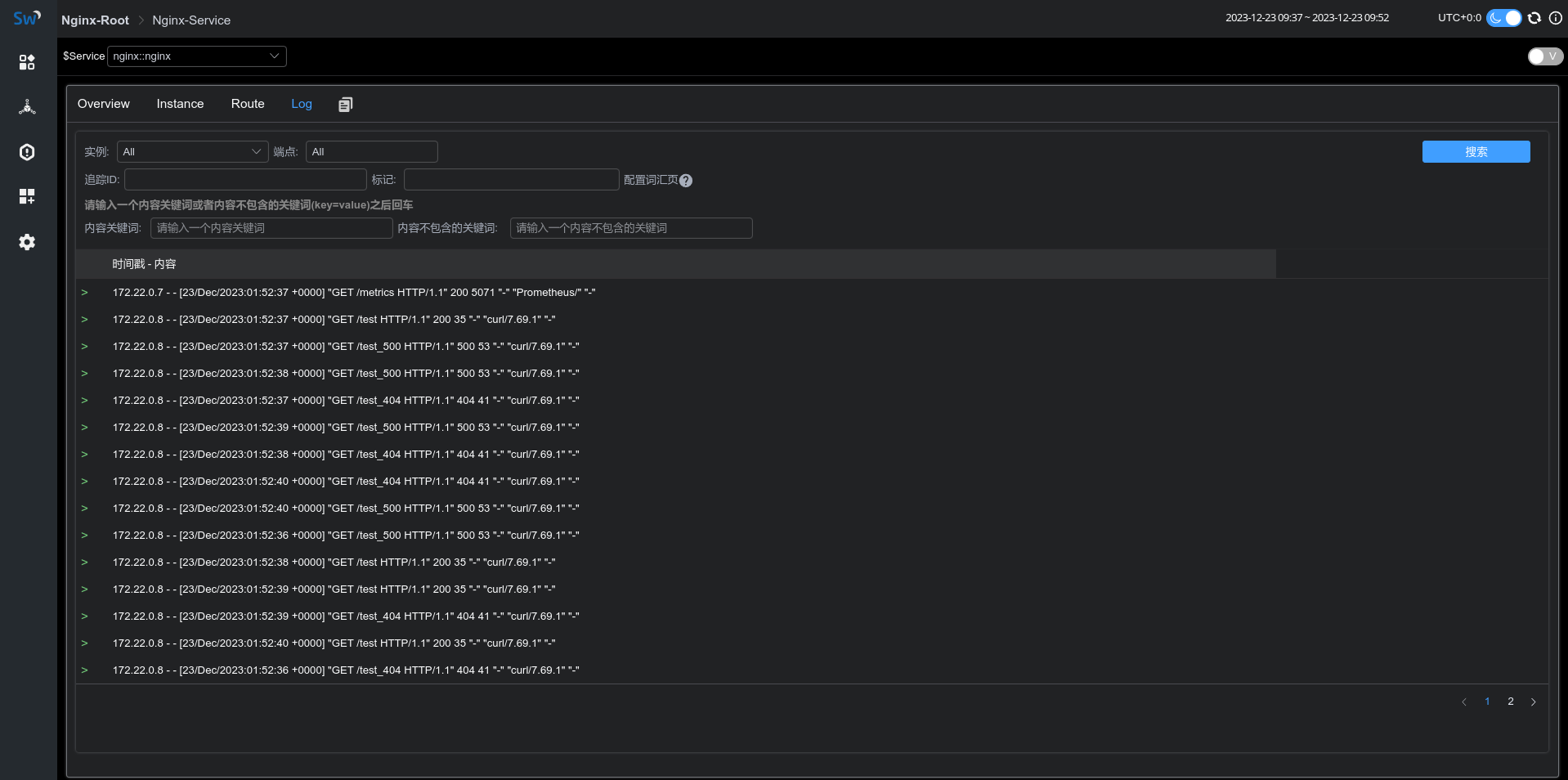Open the 实例 All instance dropdown
1568x780 pixels.
[192, 151]
